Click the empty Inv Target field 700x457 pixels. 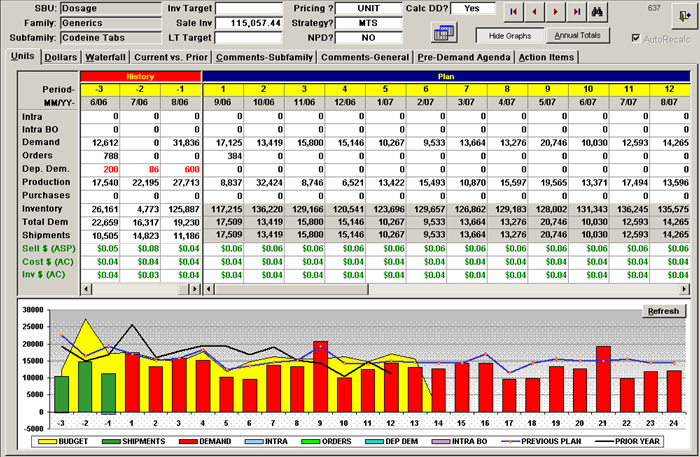249,8
